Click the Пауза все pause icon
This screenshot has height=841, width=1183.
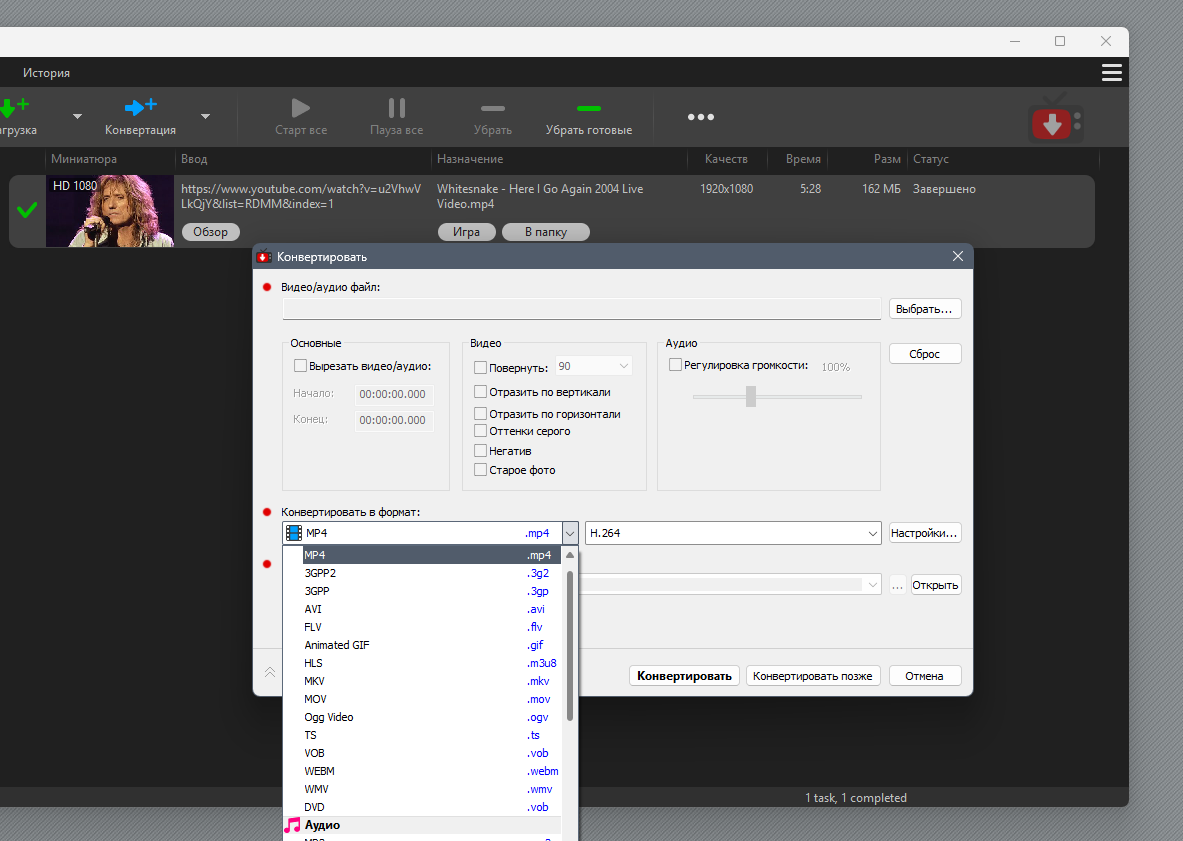point(397,109)
